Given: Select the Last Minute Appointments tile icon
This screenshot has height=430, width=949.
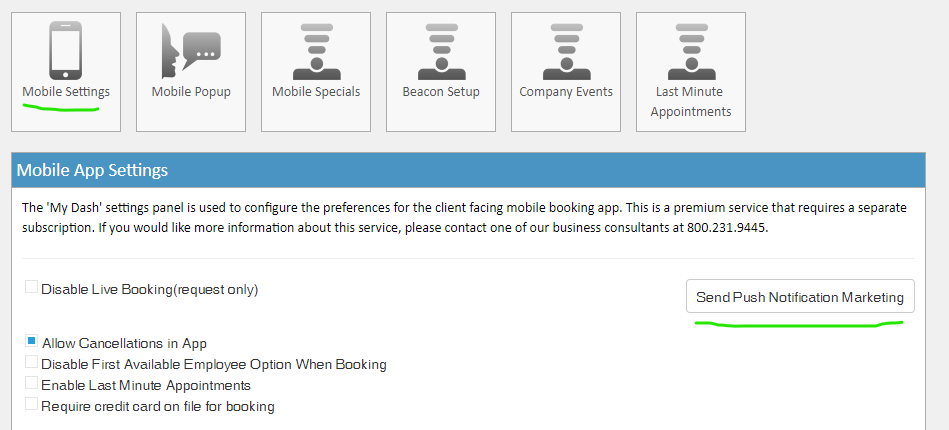Looking at the screenshot, I should [x=691, y=51].
